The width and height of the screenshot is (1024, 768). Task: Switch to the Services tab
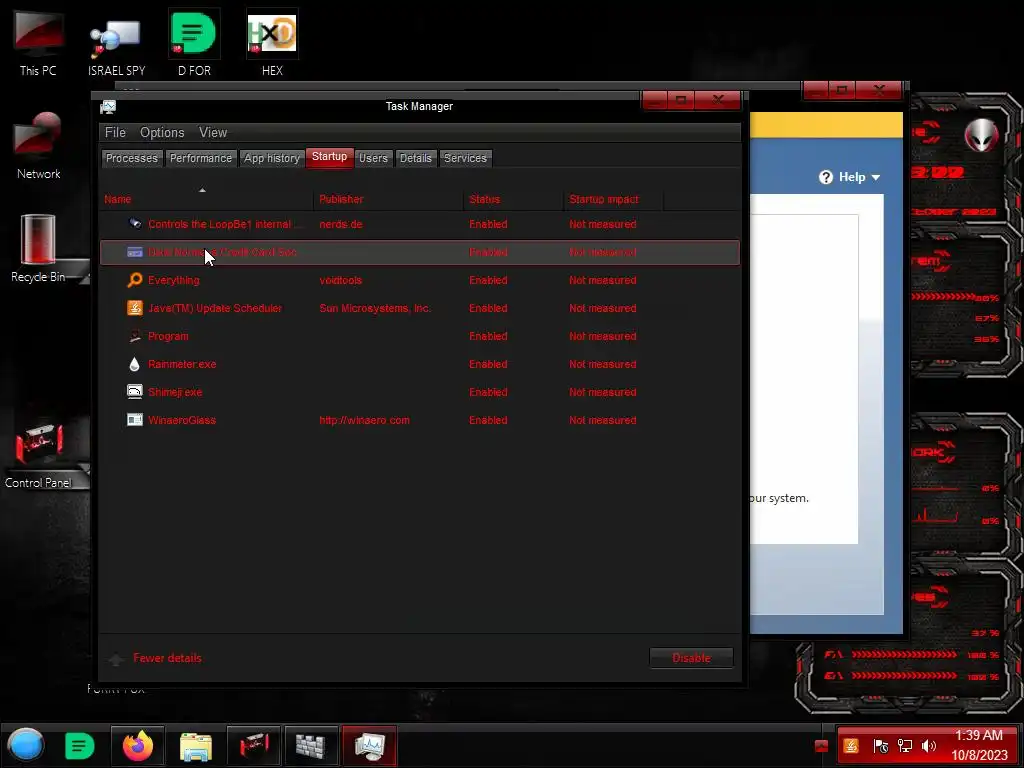click(x=465, y=158)
